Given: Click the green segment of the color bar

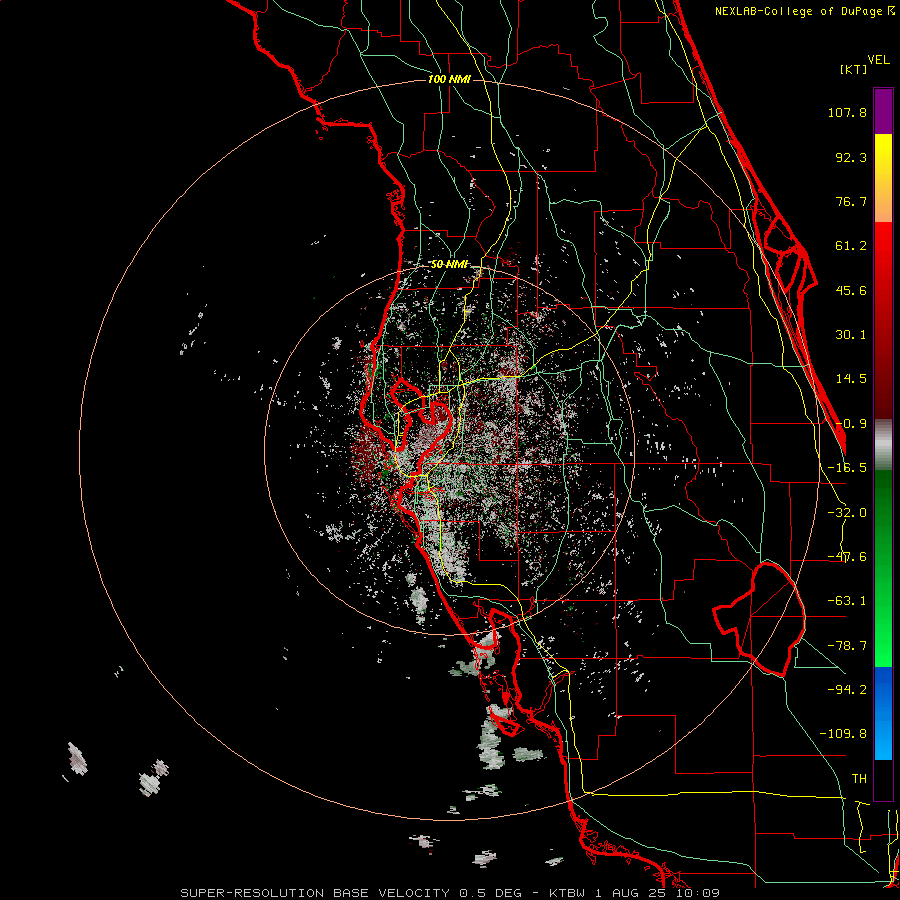Looking at the screenshot, I should click(883, 568).
